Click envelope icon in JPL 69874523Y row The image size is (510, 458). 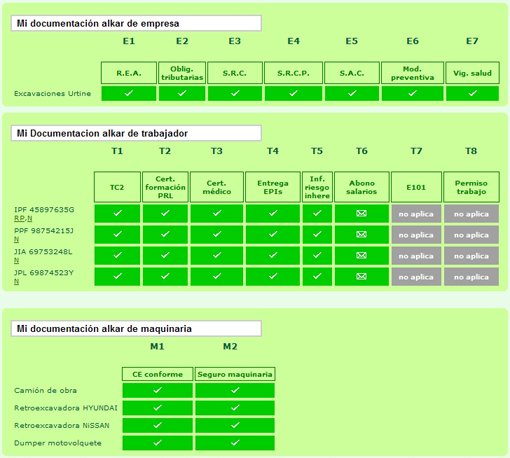(x=361, y=276)
